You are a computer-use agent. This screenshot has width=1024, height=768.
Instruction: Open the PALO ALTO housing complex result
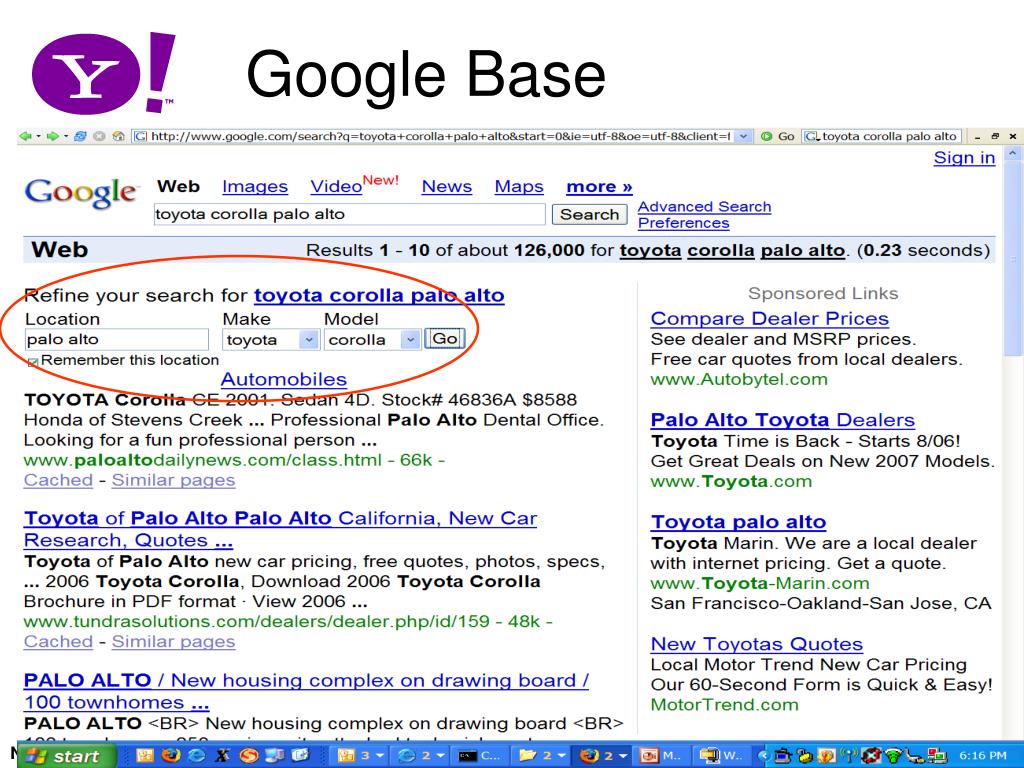point(306,692)
